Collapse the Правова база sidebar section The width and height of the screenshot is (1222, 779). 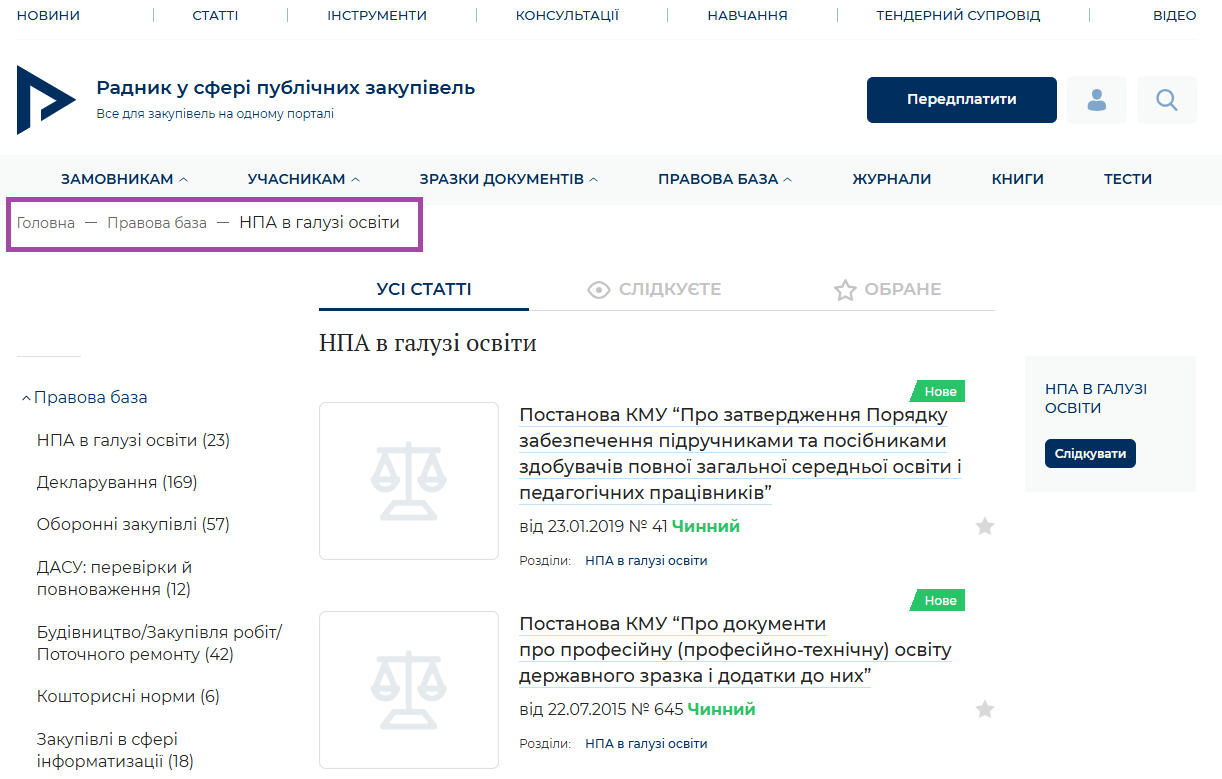tap(84, 397)
